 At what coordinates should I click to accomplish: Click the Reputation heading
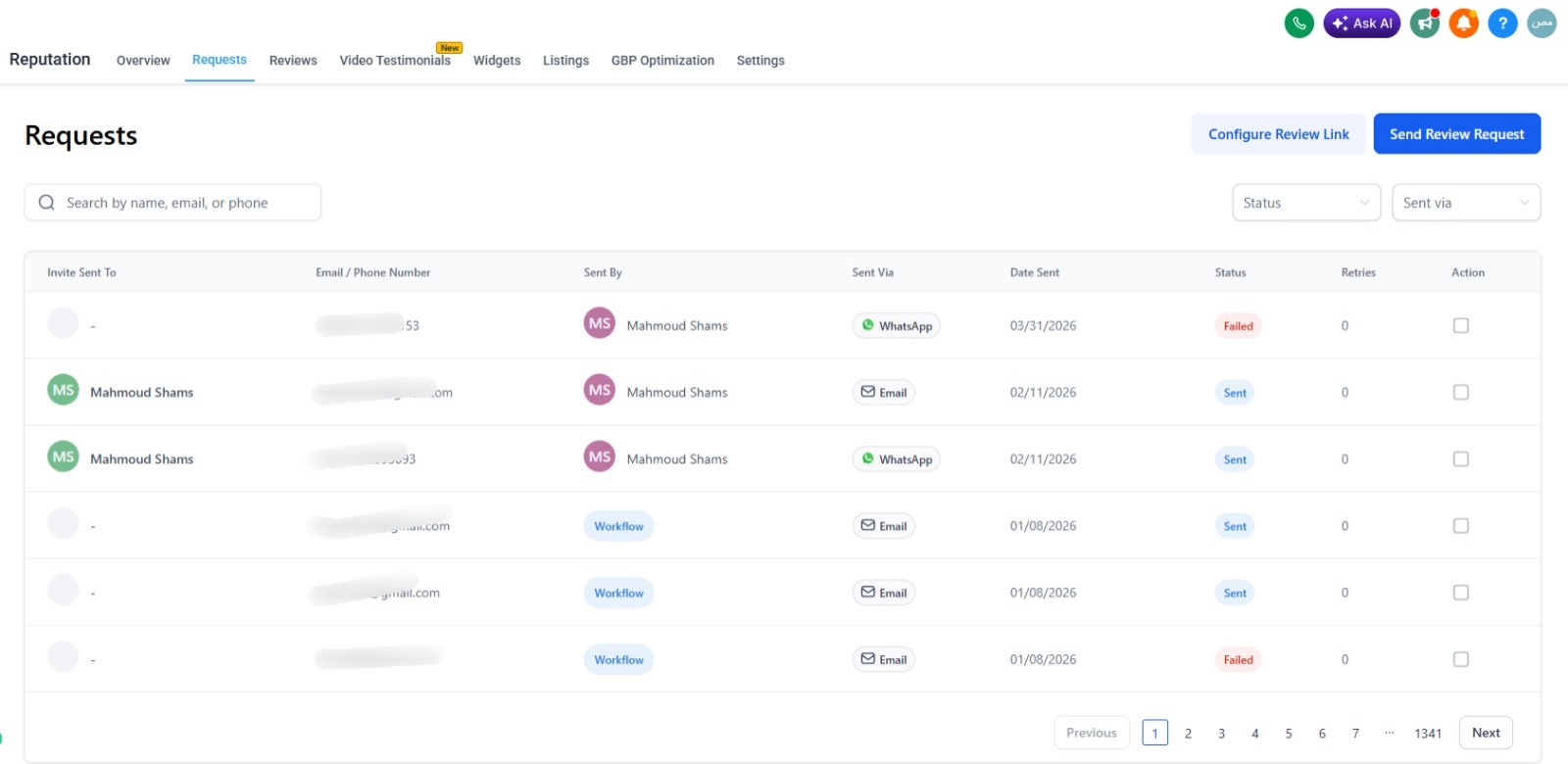click(x=50, y=59)
